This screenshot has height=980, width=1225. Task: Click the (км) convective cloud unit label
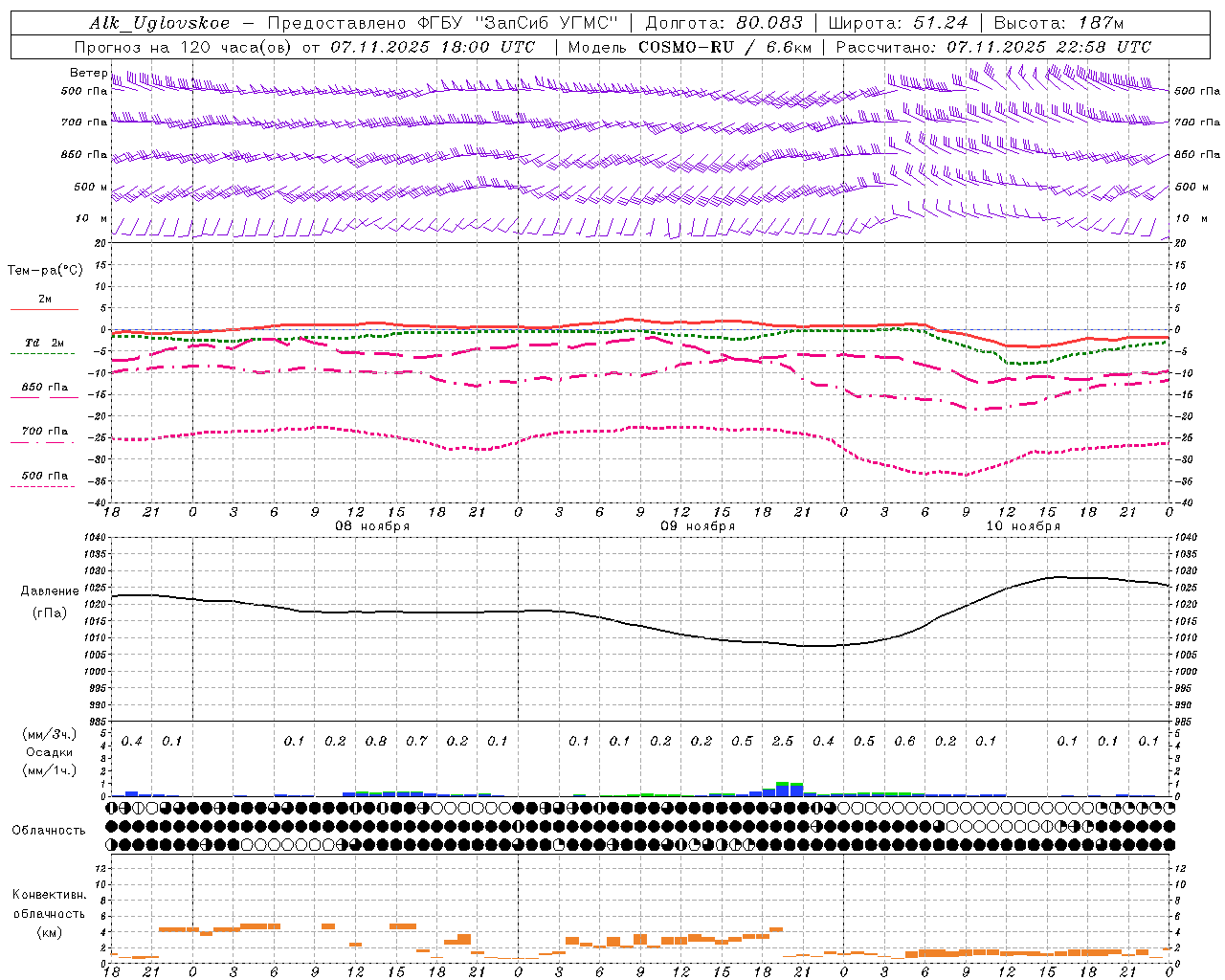coord(49,932)
